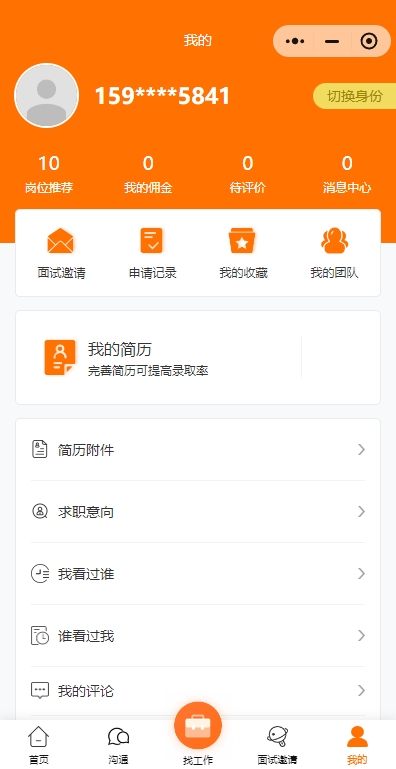The height and width of the screenshot is (769, 396).
Task: Click the 我看过谁 clock icon
Action: (40, 573)
